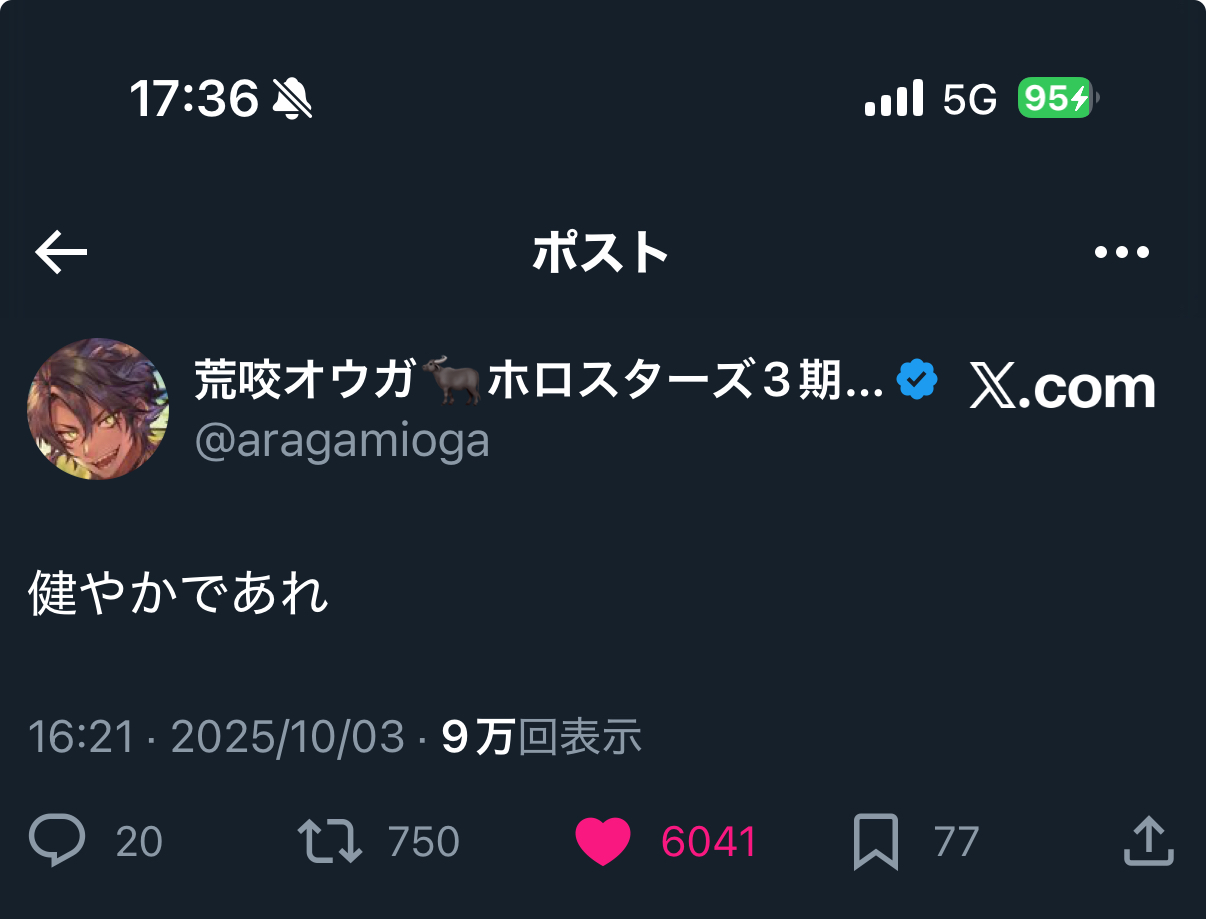The height and width of the screenshot is (919, 1206).
Task: Tap the 16:21 · 2025/10/03 timestamp
Action: point(216,738)
